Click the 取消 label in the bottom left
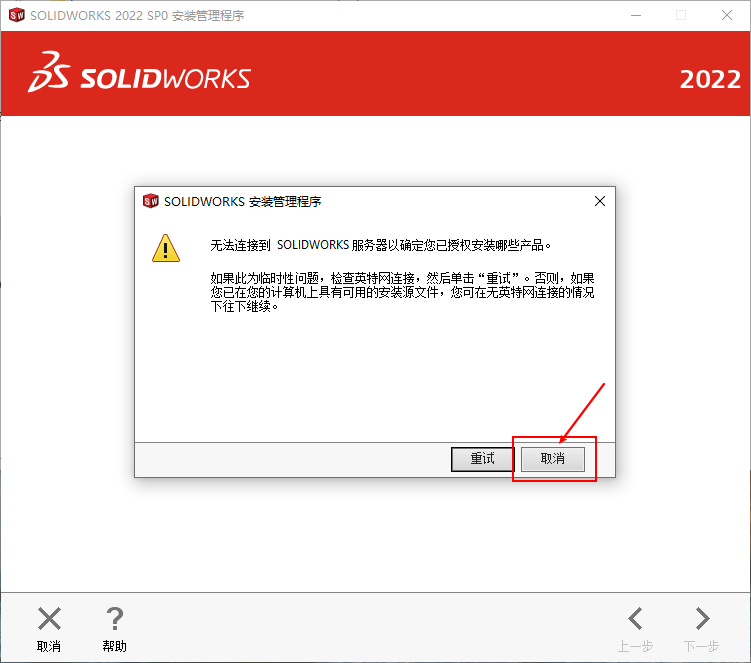Viewport: 751px width, 663px height. click(x=49, y=646)
